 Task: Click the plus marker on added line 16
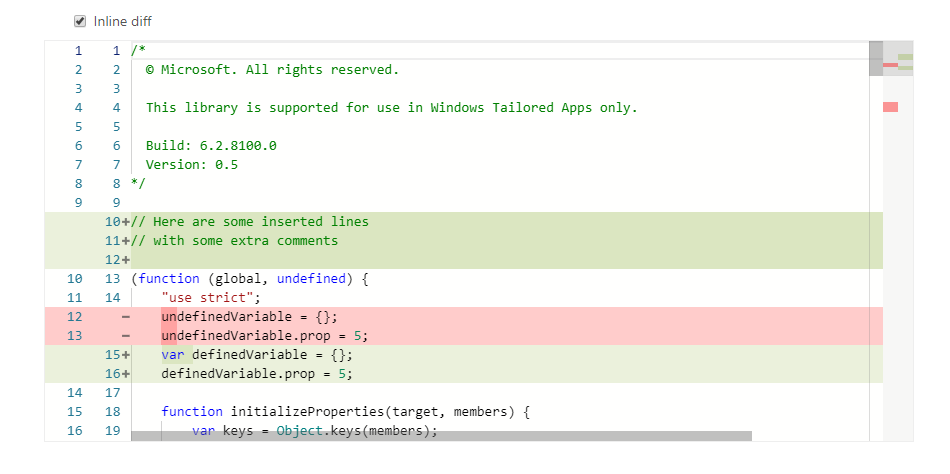pyautogui.click(x=126, y=374)
